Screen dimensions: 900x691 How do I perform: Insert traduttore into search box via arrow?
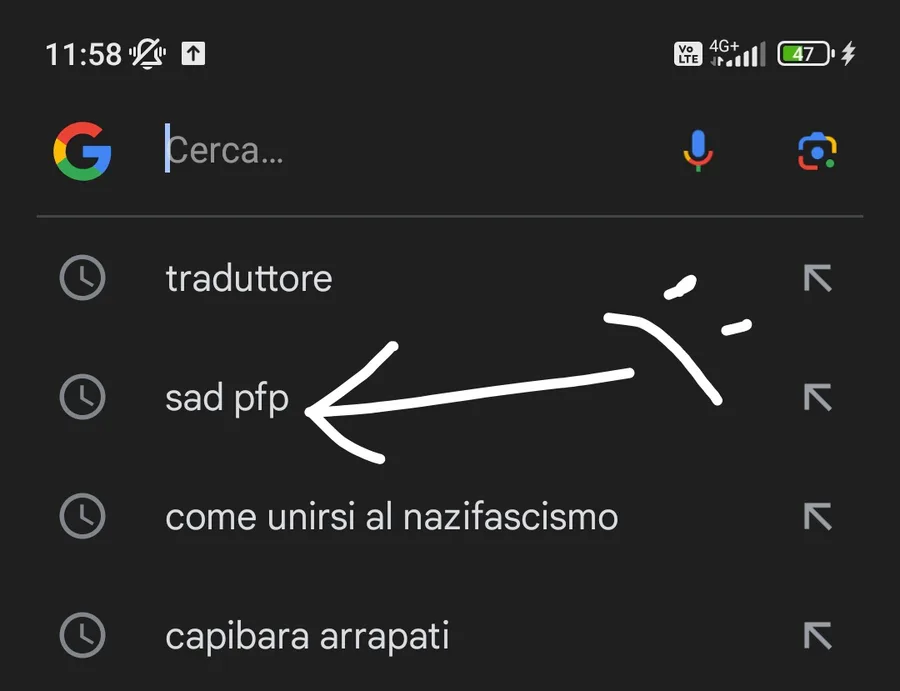[817, 278]
